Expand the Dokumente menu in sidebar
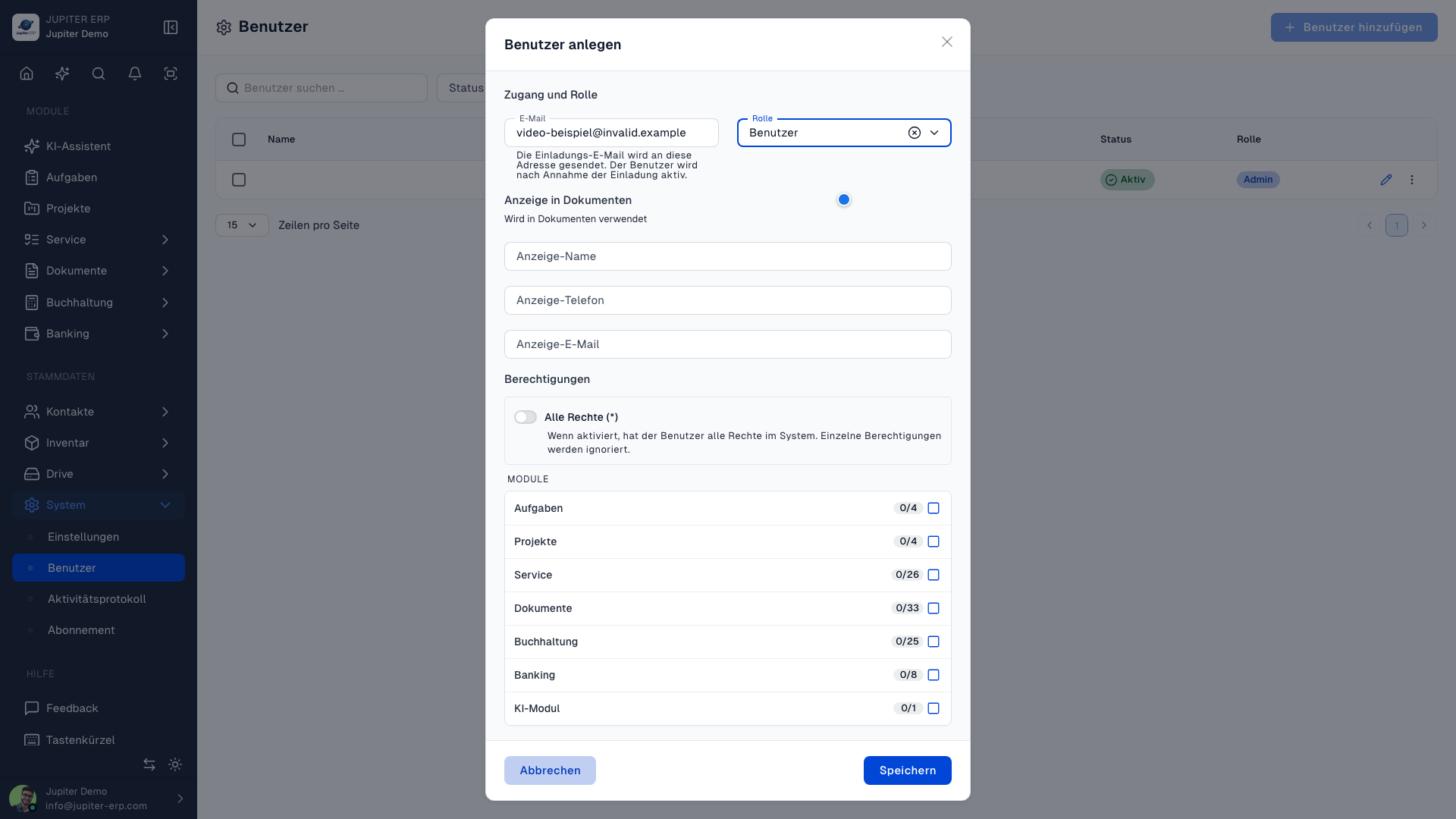Image resolution: width=1456 pixels, height=819 pixels. tap(99, 271)
